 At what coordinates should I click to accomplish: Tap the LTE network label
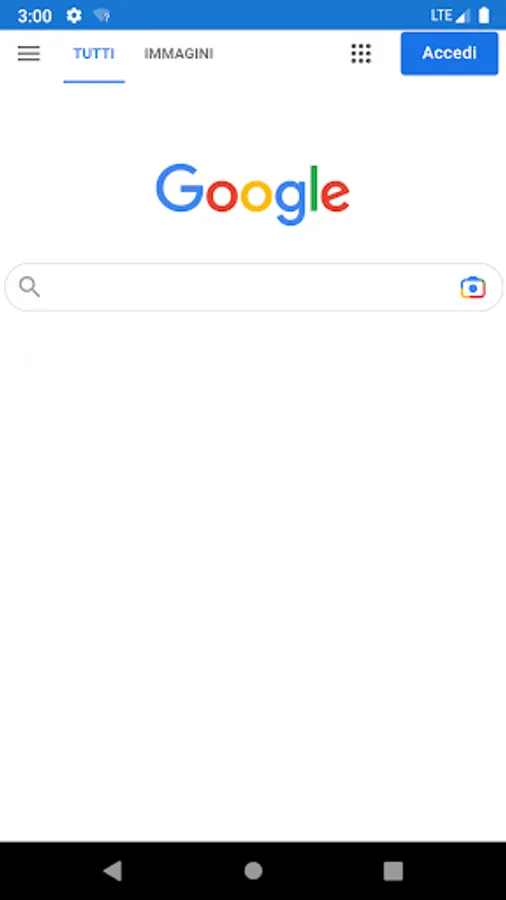(x=441, y=15)
